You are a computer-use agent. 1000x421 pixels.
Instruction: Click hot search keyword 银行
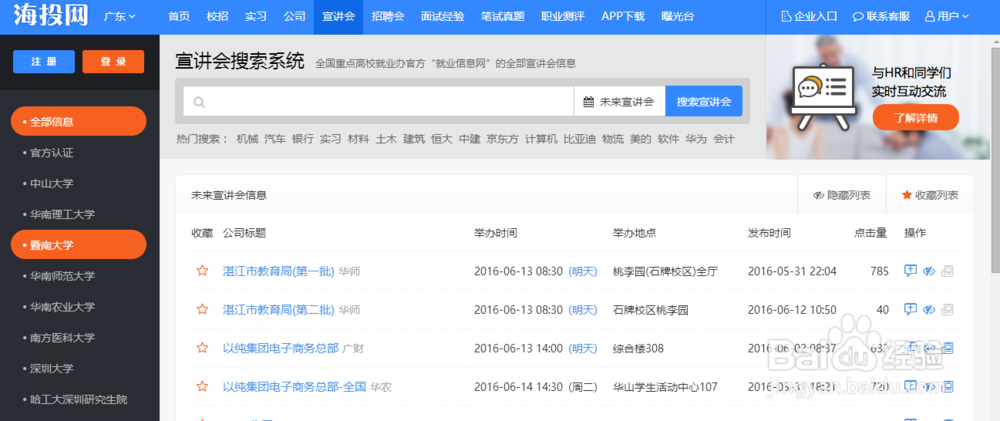coord(303,138)
